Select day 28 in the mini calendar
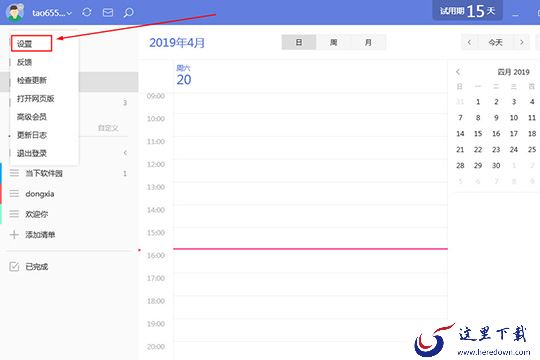 [460, 165]
